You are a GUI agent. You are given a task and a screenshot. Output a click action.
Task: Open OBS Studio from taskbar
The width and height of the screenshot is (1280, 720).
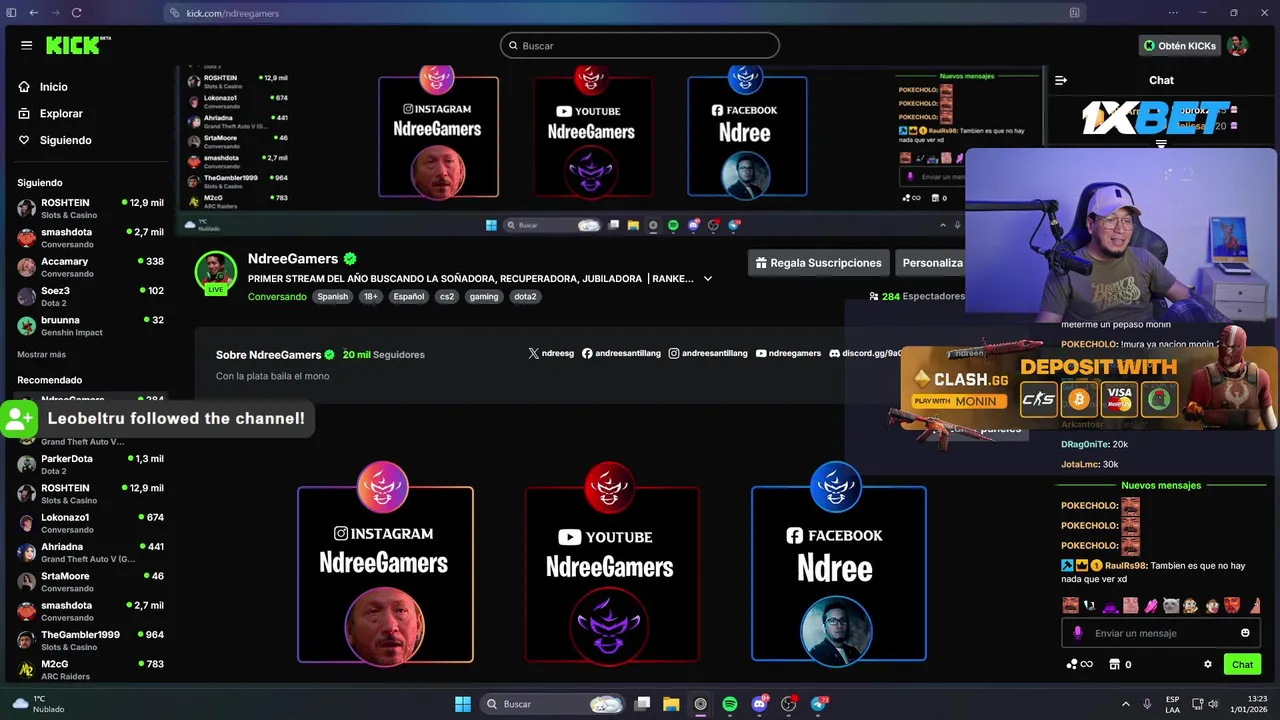click(x=789, y=704)
